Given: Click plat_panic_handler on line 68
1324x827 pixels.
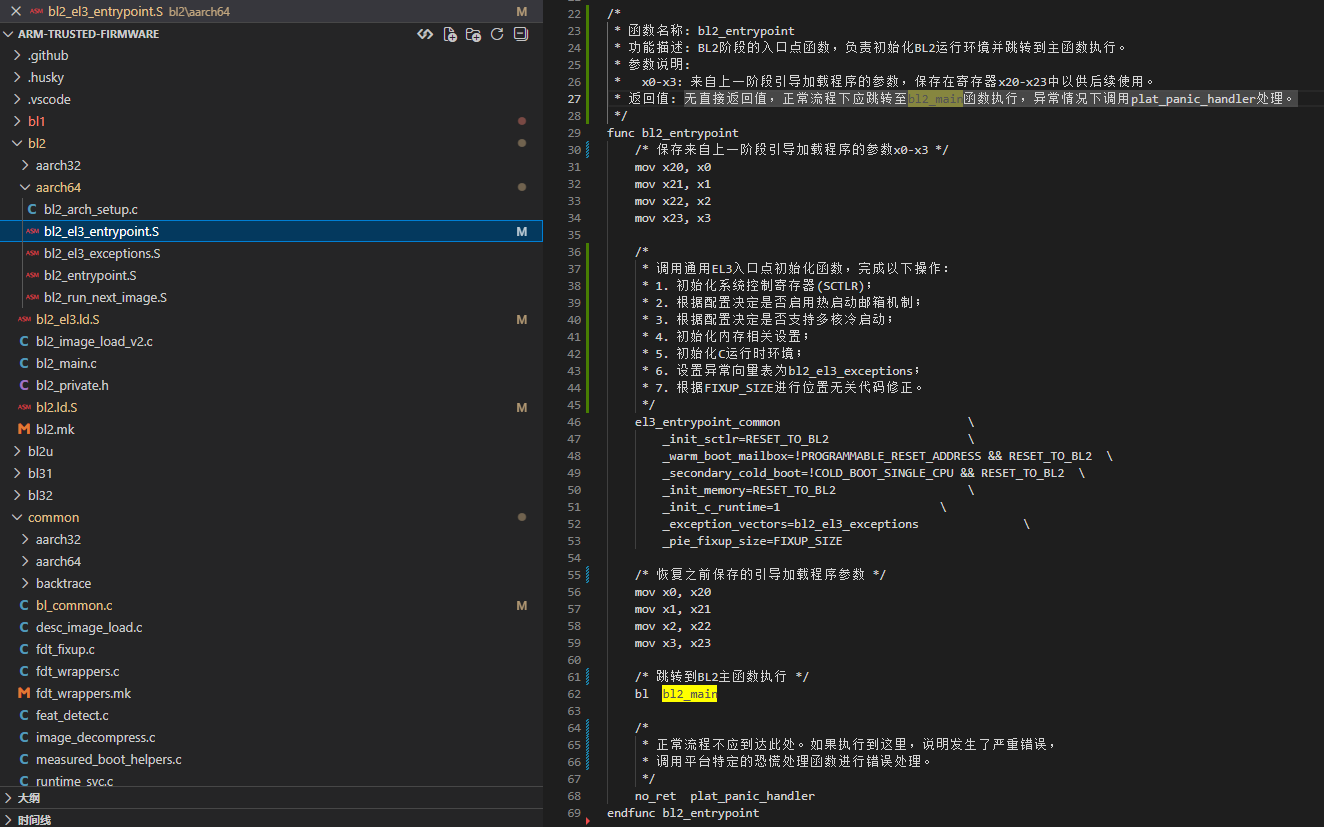Looking at the screenshot, I should click(x=752, y=796).
